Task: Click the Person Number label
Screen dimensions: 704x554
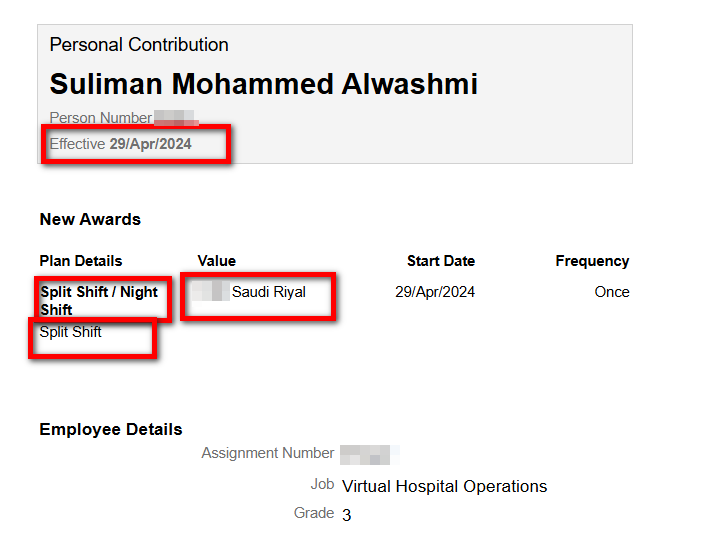Action: pyautogui.click(x=101, y=118)
